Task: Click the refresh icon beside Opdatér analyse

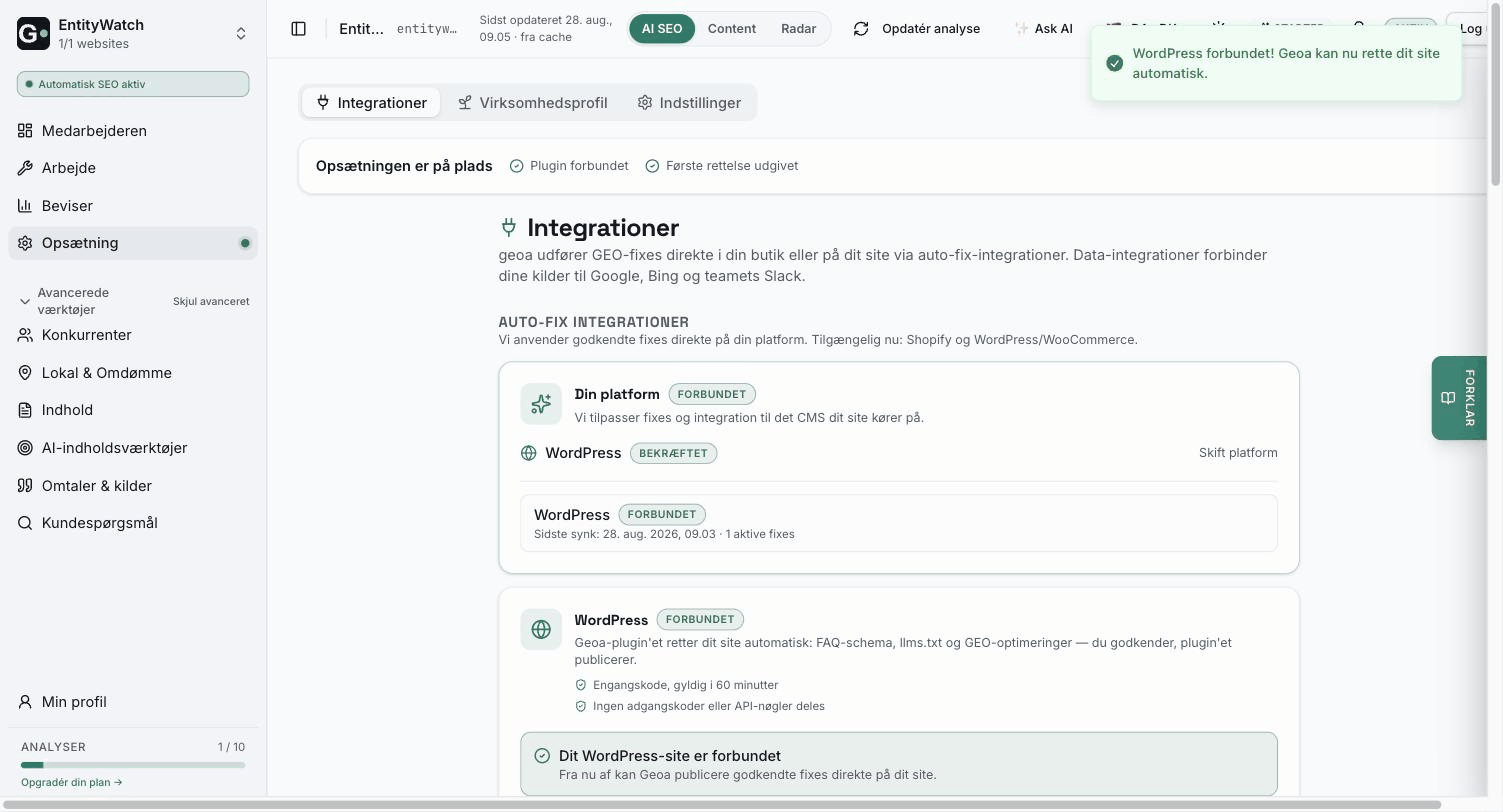Action: coord(861,29)
